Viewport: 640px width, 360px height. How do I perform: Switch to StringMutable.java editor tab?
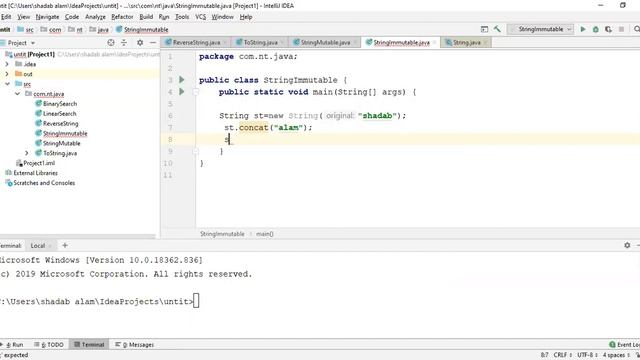325,42
